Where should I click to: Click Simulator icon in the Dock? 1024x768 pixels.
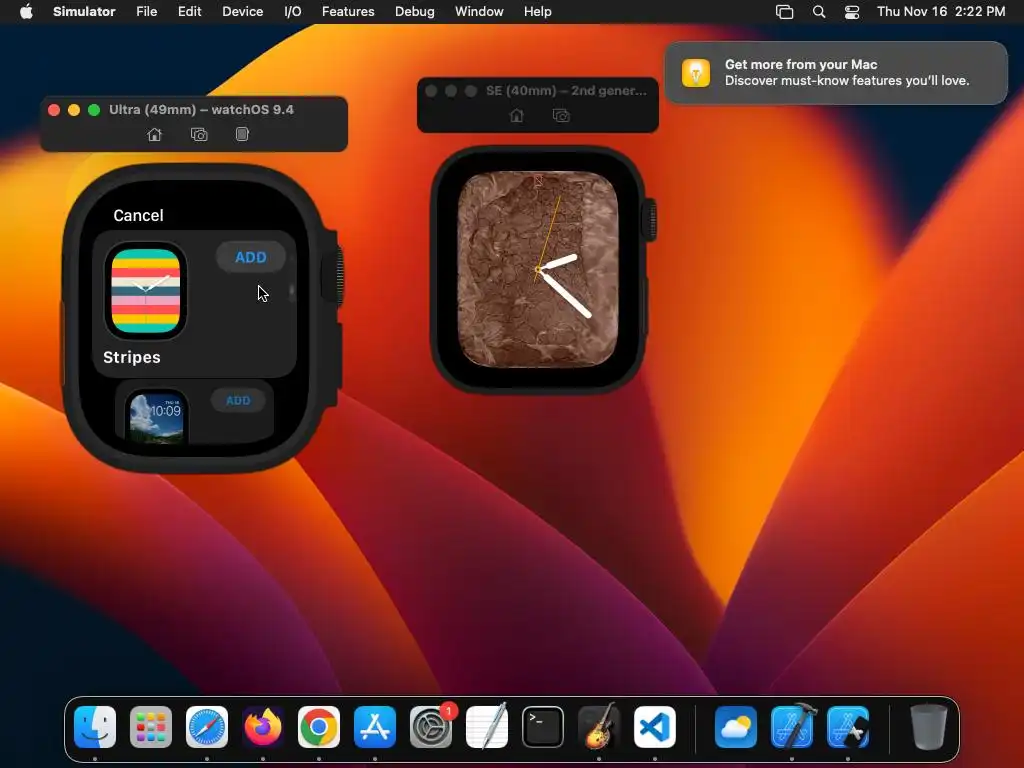tap(848, 727)
